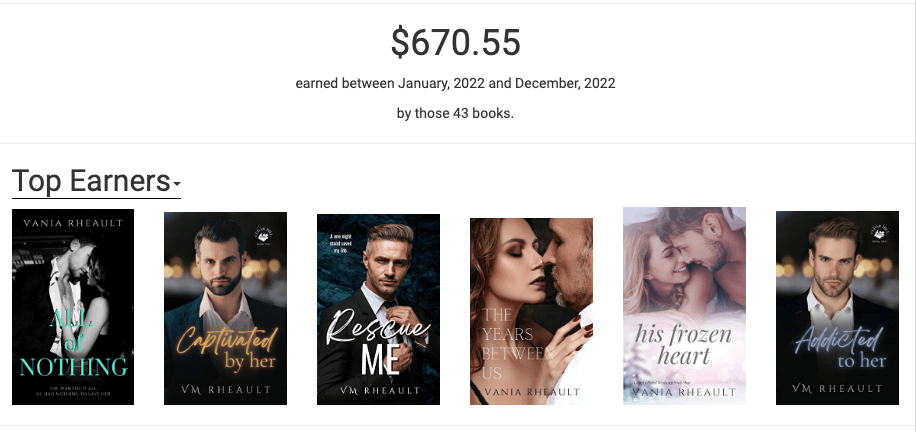The image size is (917, 432).
Task: Click the 'by those 43 books' text
Action: point(456,113)
